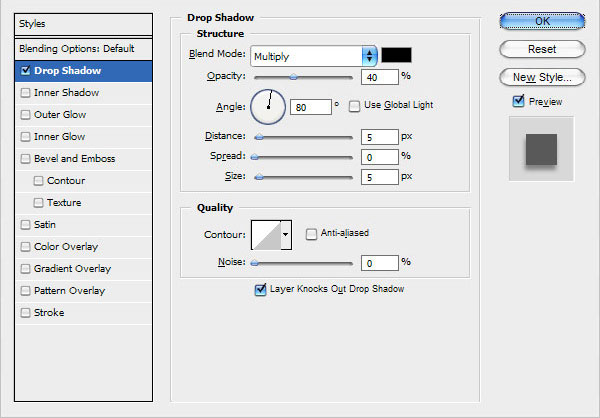Click the Opacity value field
This screenshot has width=600, height=418.
(380, 77)
